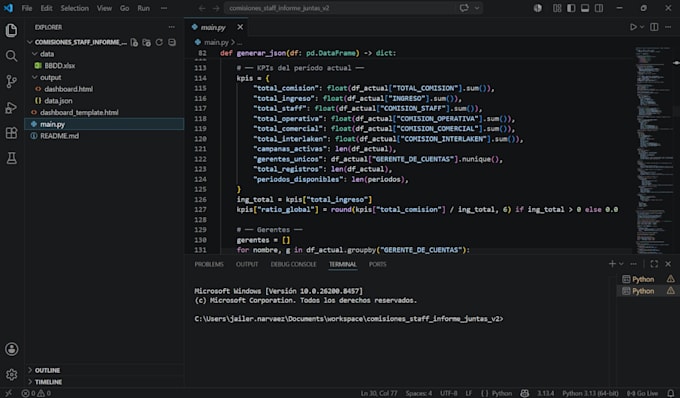680x398 pixels.
Task: Go back with the navigation arrow
Action: click(x=202, y=8)
